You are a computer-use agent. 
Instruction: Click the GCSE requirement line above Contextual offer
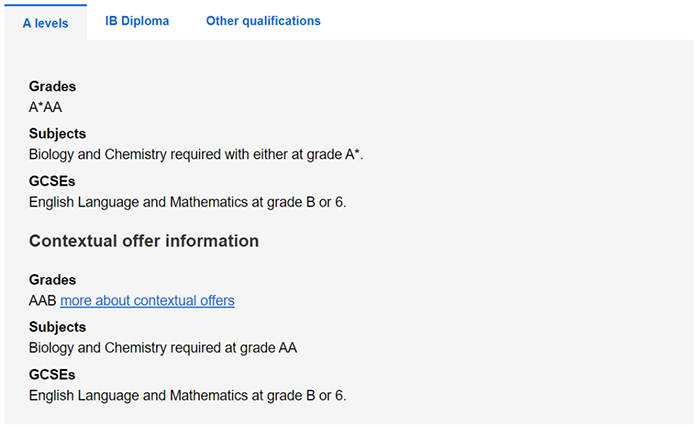tap(187, 202)
